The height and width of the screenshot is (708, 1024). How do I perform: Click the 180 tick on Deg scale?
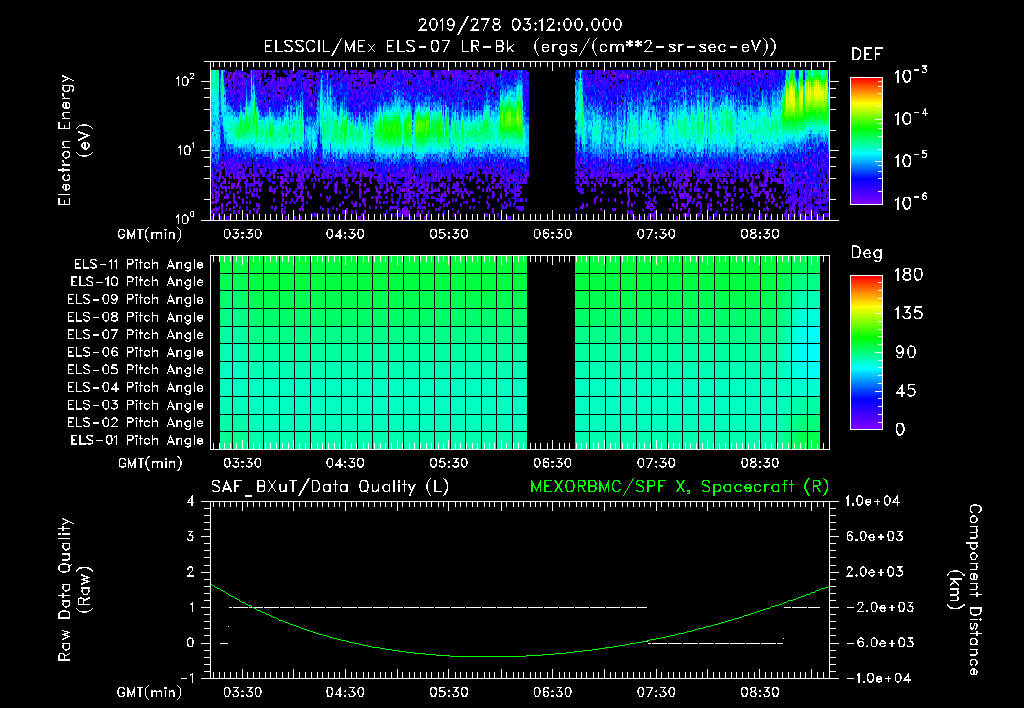(x=908, y=275)
